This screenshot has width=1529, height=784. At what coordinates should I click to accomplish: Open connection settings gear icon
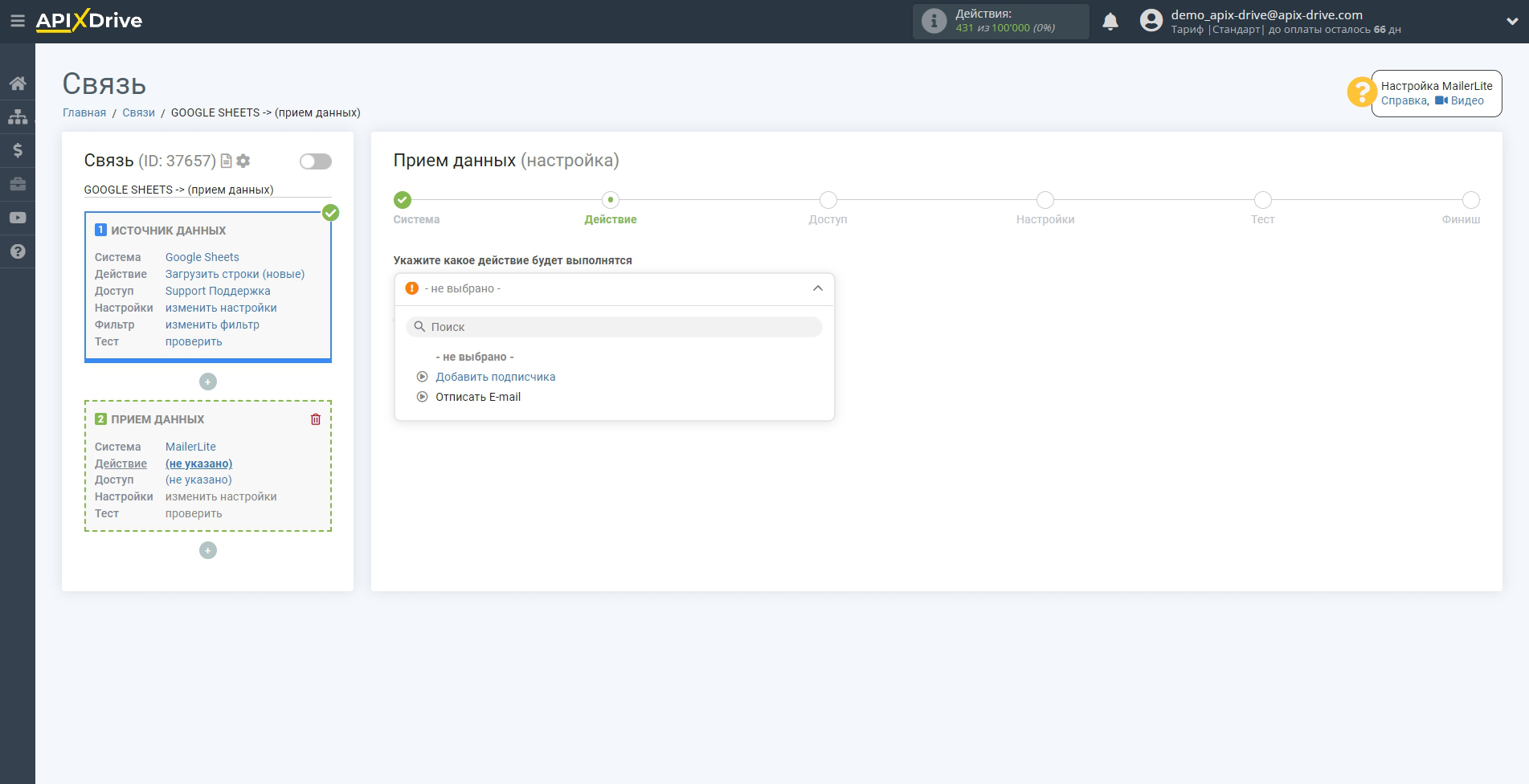pos(243,161)
